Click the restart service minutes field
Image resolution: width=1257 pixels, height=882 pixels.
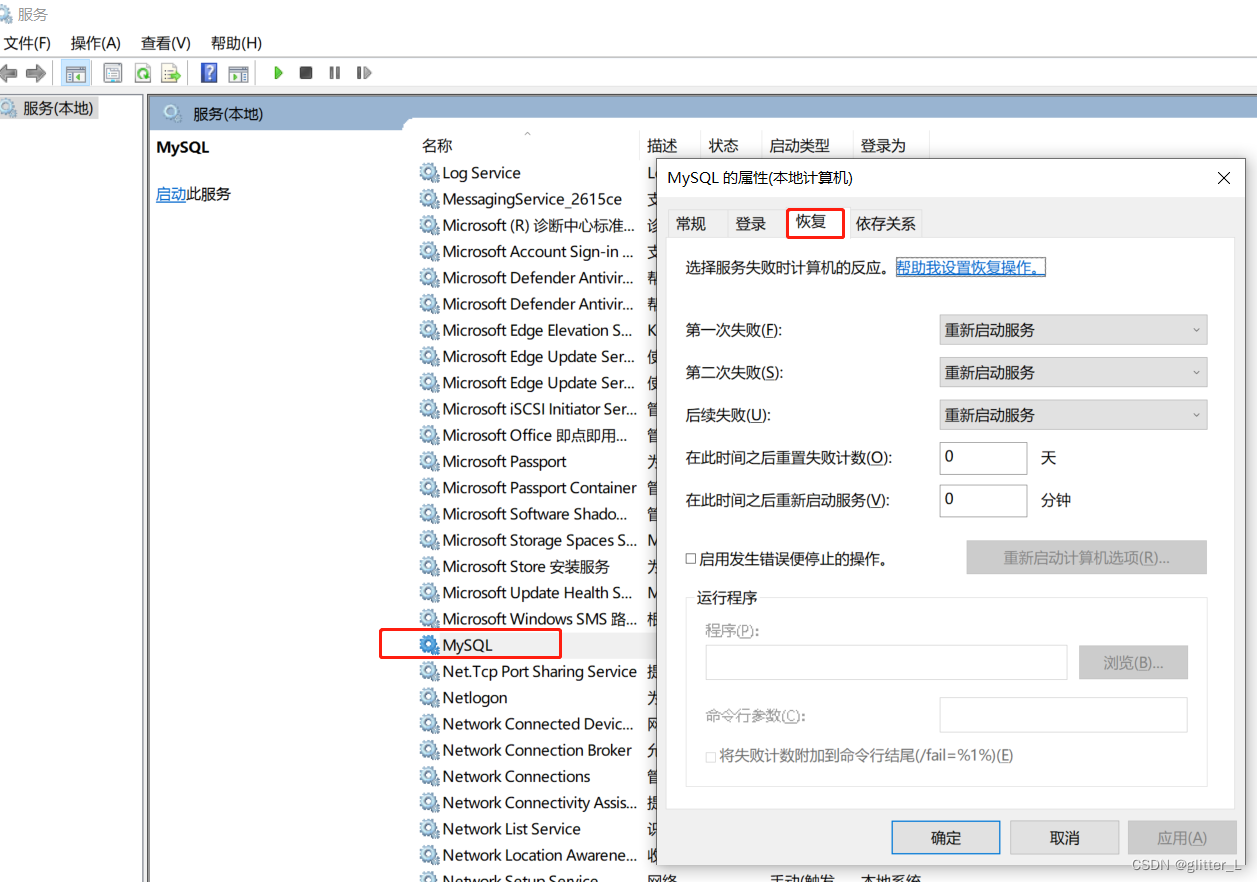983,500
